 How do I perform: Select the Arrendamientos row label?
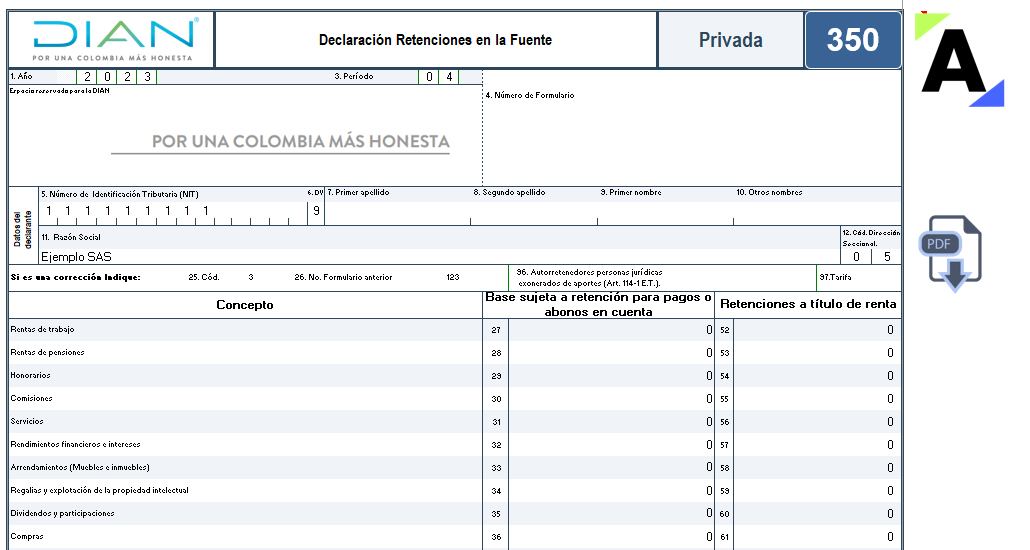(80, 467)
